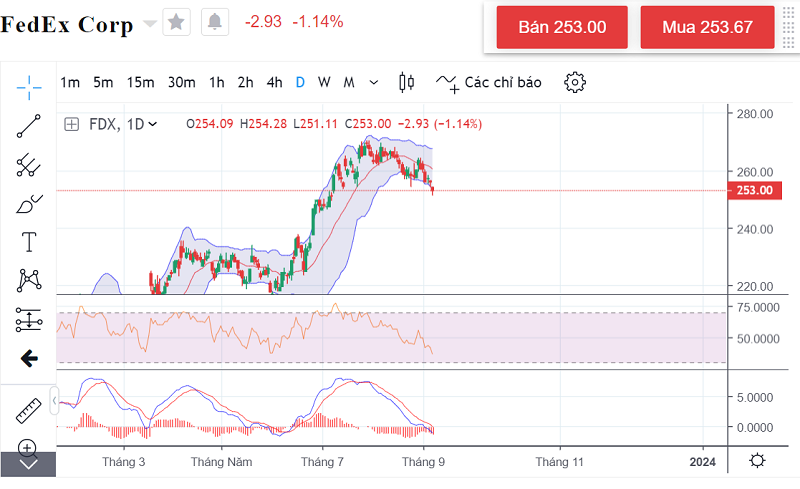
Task: Expand the FDX legend plus box
Action: pyautogui.click(x=71, y=125)
